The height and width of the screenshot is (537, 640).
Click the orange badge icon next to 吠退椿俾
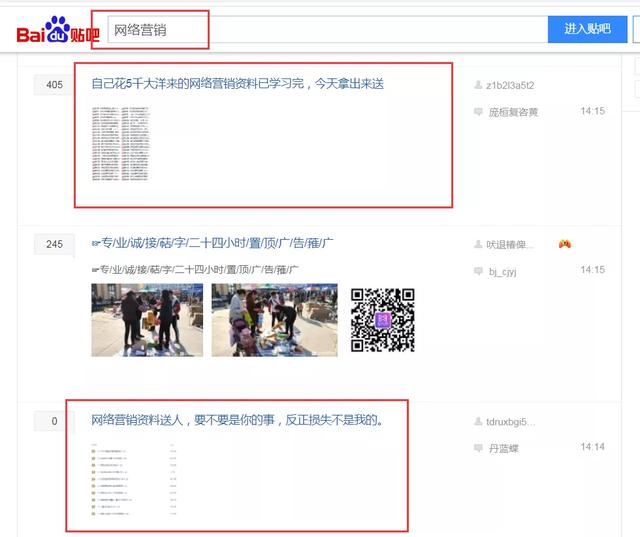tap(565, 244)
